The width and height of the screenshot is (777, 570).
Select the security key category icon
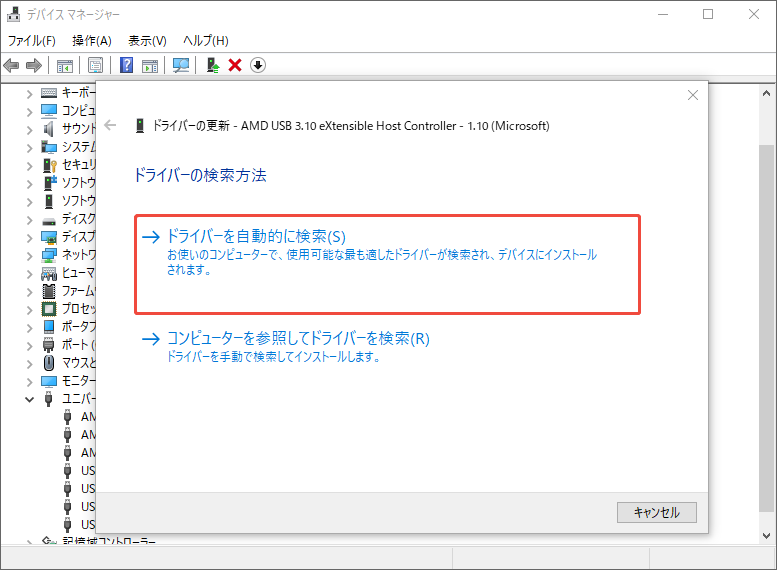pyautogui.click(x=50, y=165)
